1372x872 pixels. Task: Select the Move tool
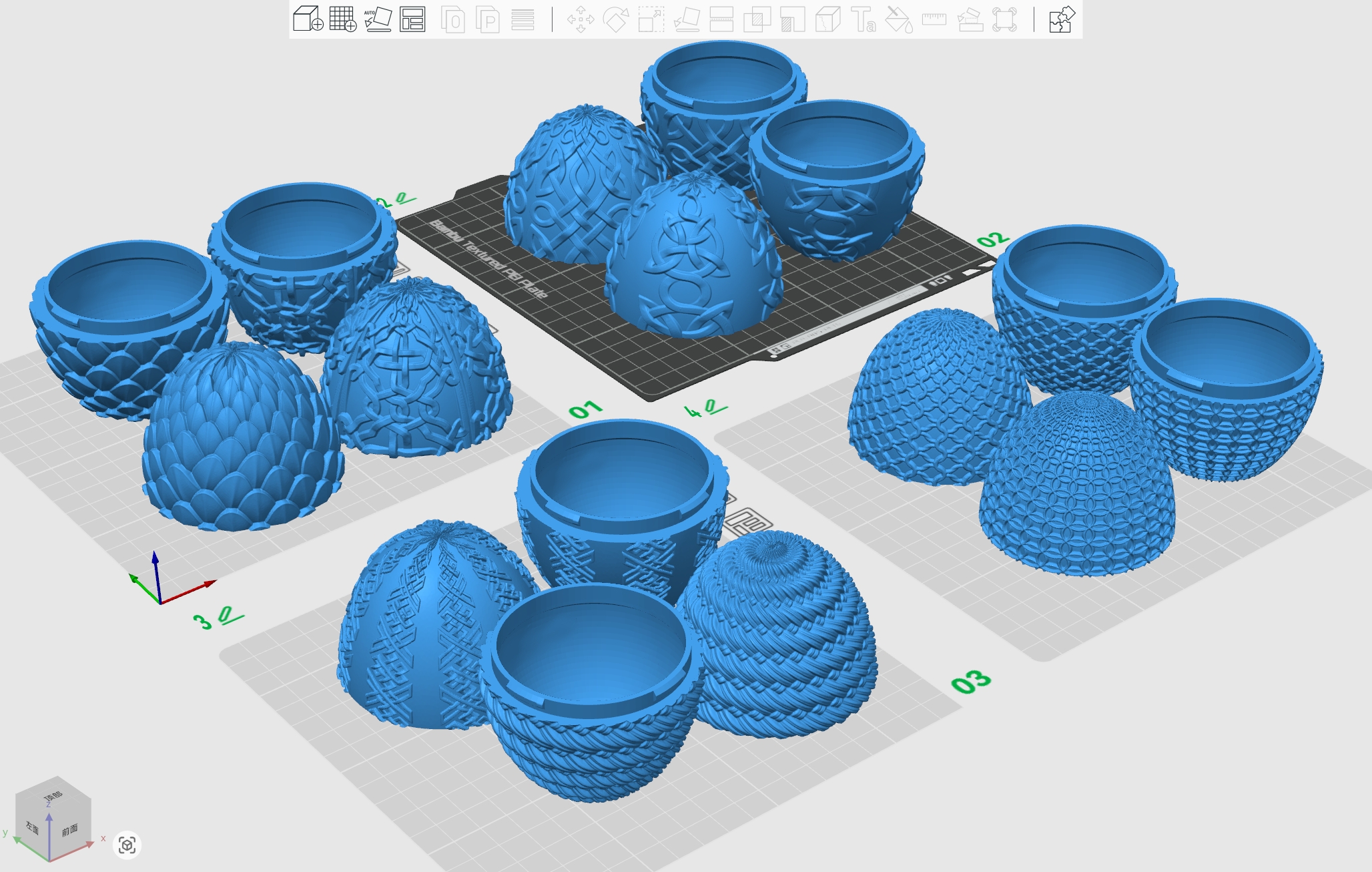point(581,19)
